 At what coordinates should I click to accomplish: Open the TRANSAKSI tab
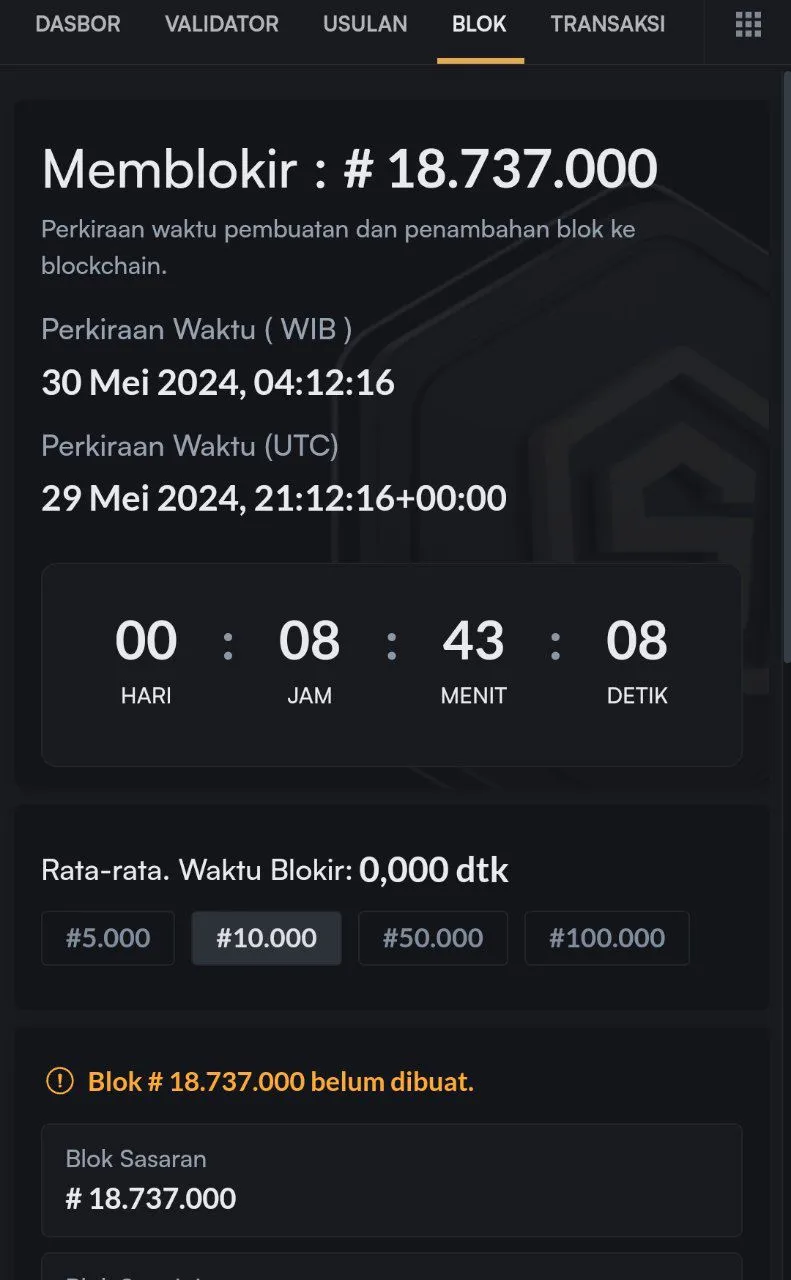coord(608,25)
